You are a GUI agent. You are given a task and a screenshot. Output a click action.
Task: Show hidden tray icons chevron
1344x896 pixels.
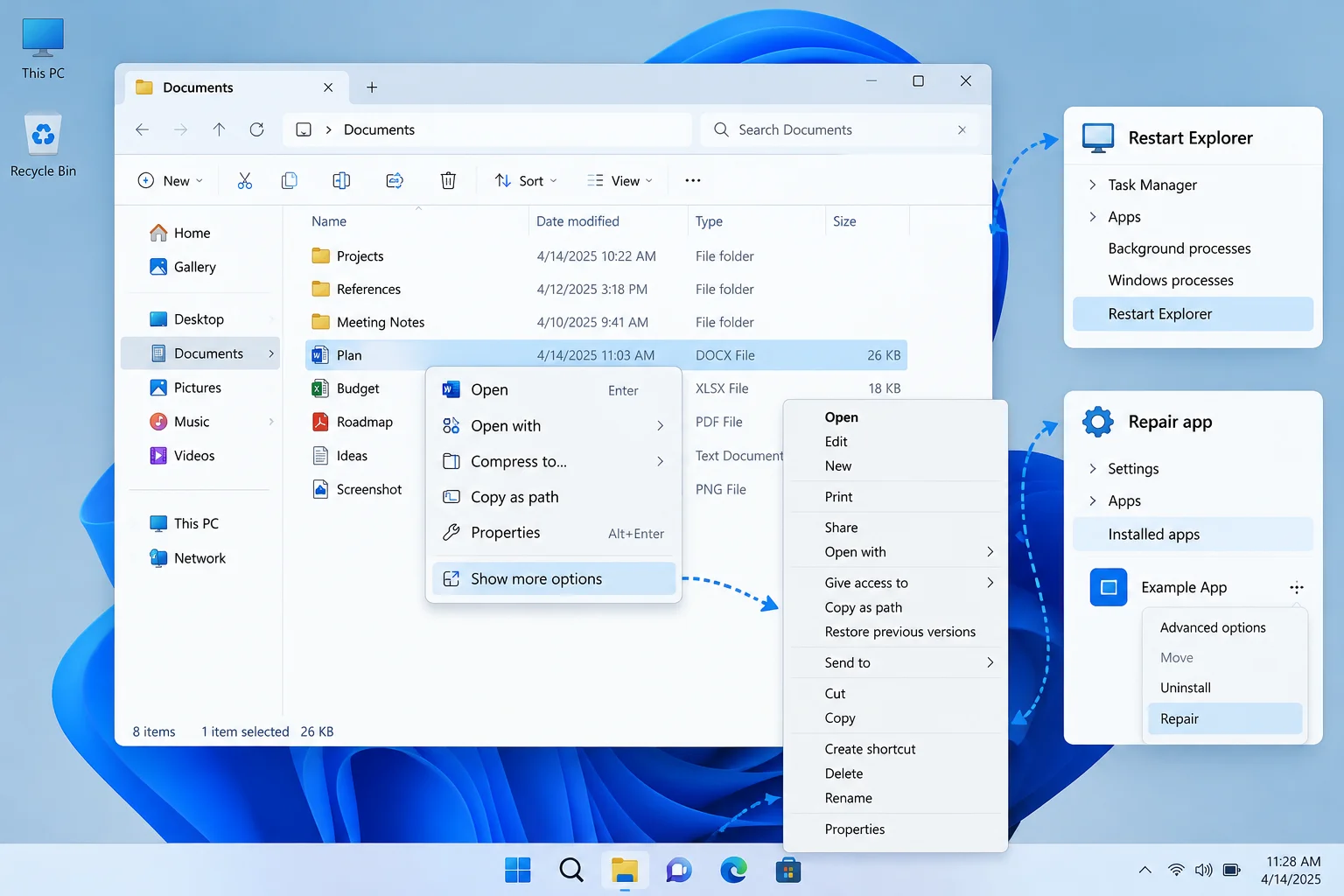[1144, 870]
